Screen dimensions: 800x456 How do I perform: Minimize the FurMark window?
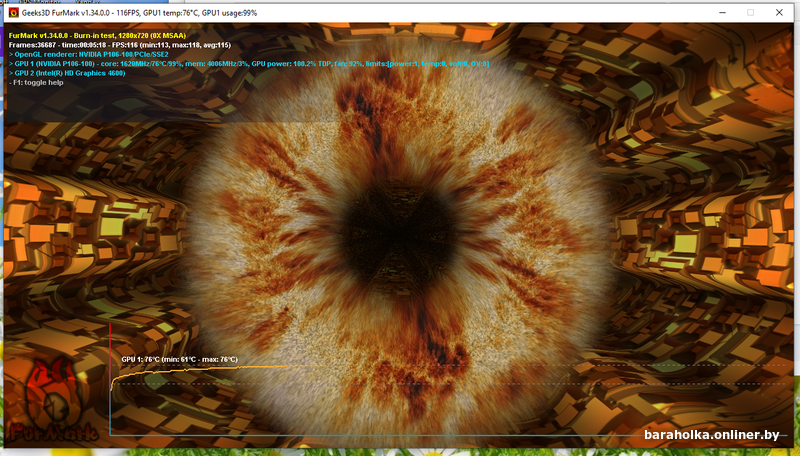point(722,13)
